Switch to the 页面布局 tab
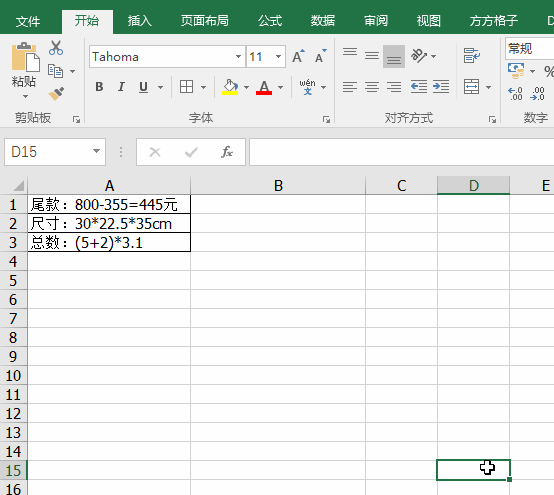 tap(205, 21)
